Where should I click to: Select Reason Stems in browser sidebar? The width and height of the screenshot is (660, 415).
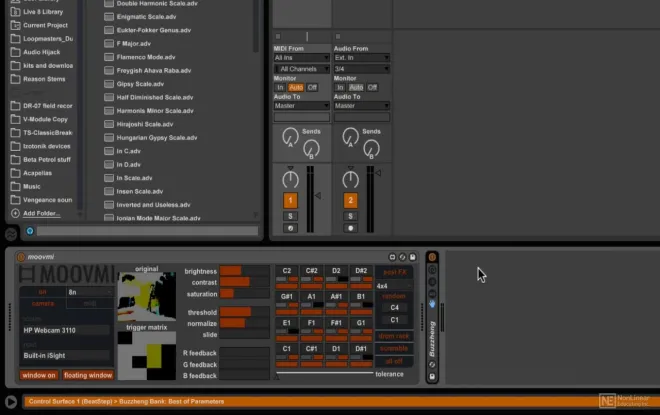coord(38,79)
